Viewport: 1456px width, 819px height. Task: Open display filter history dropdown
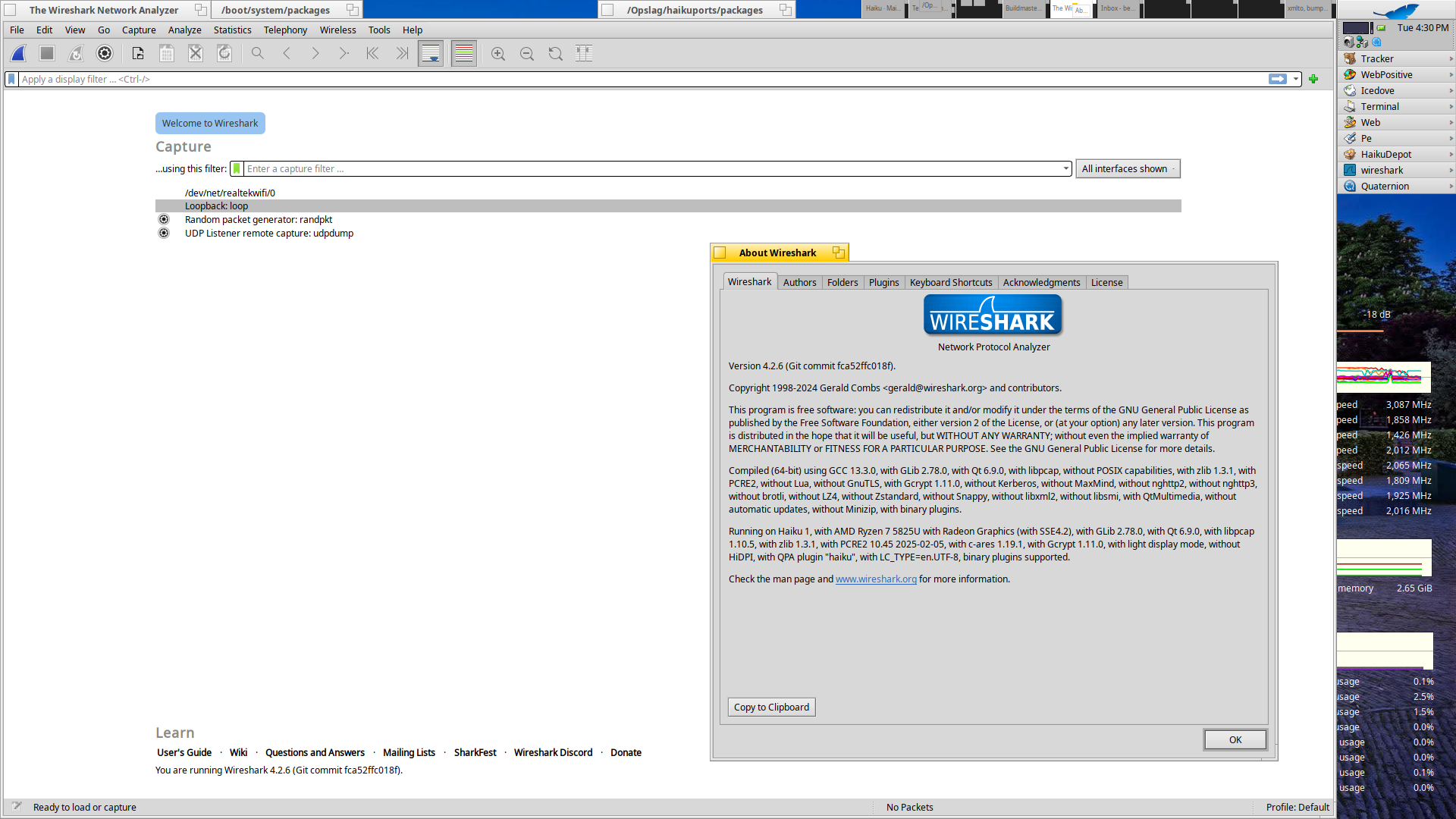pos(1296,79)
